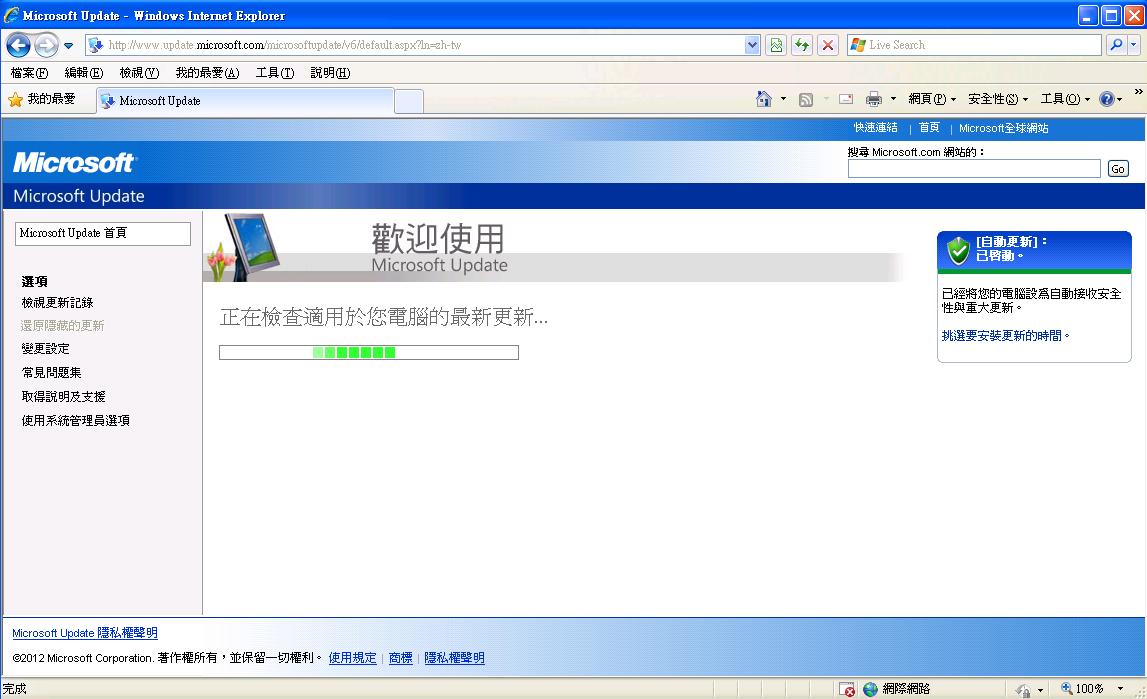
Task: Open the 檢視(V) menu
Action: tap(139, 72)
